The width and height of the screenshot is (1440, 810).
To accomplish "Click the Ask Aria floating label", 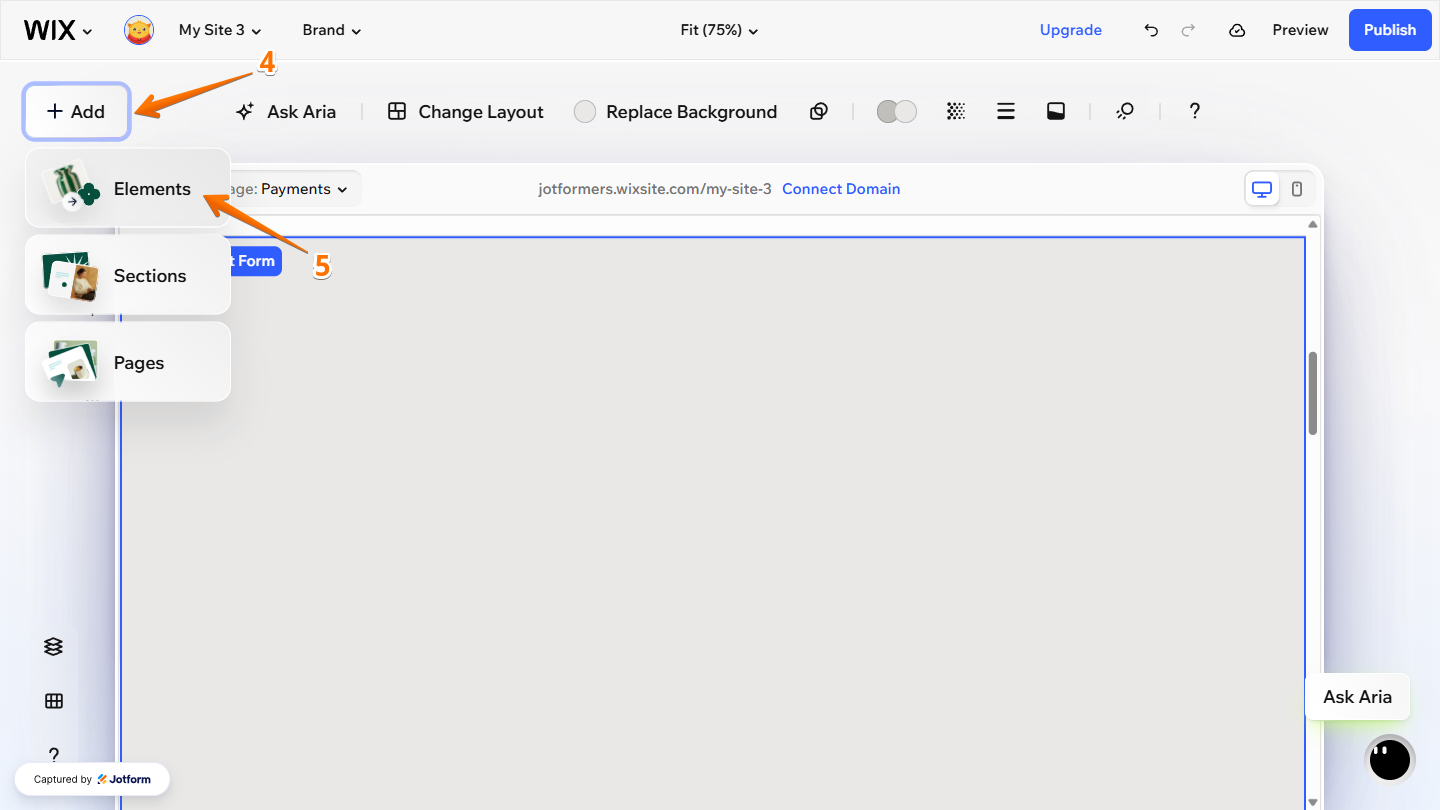I will tap(1357, 697).
